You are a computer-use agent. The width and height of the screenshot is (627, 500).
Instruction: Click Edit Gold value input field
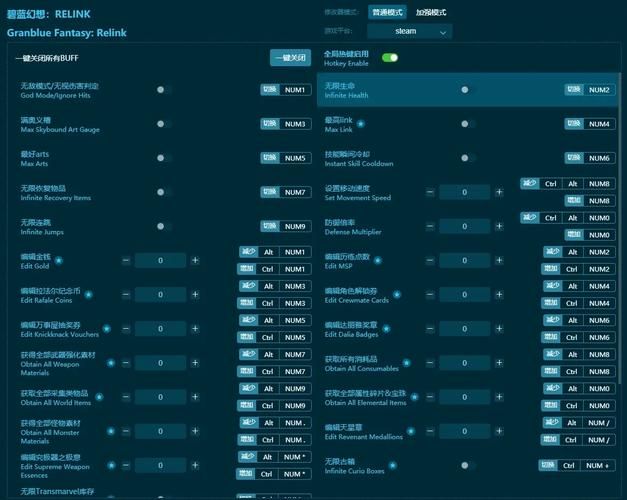[160, 260]
